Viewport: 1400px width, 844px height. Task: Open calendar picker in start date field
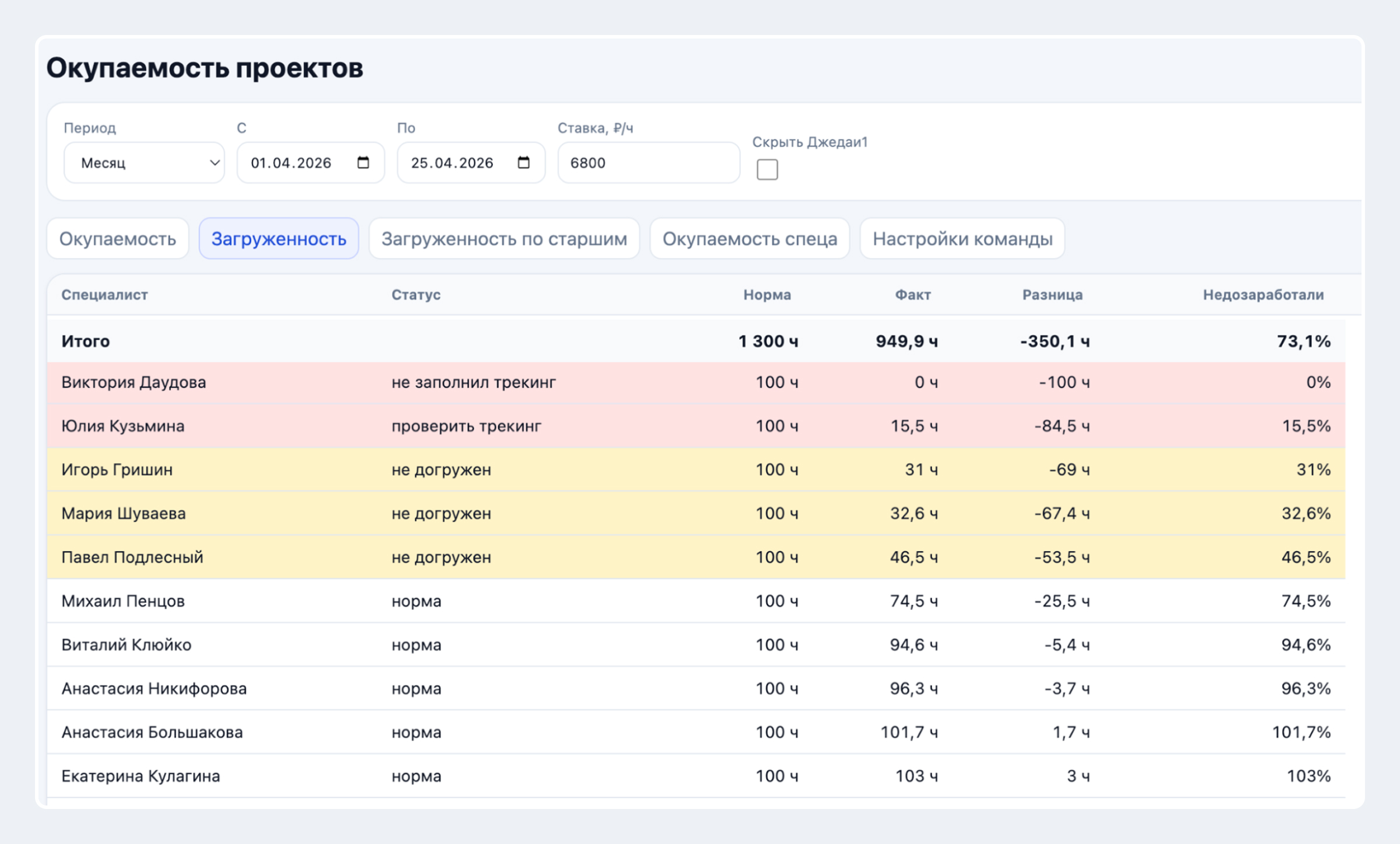tap(363, 162)
